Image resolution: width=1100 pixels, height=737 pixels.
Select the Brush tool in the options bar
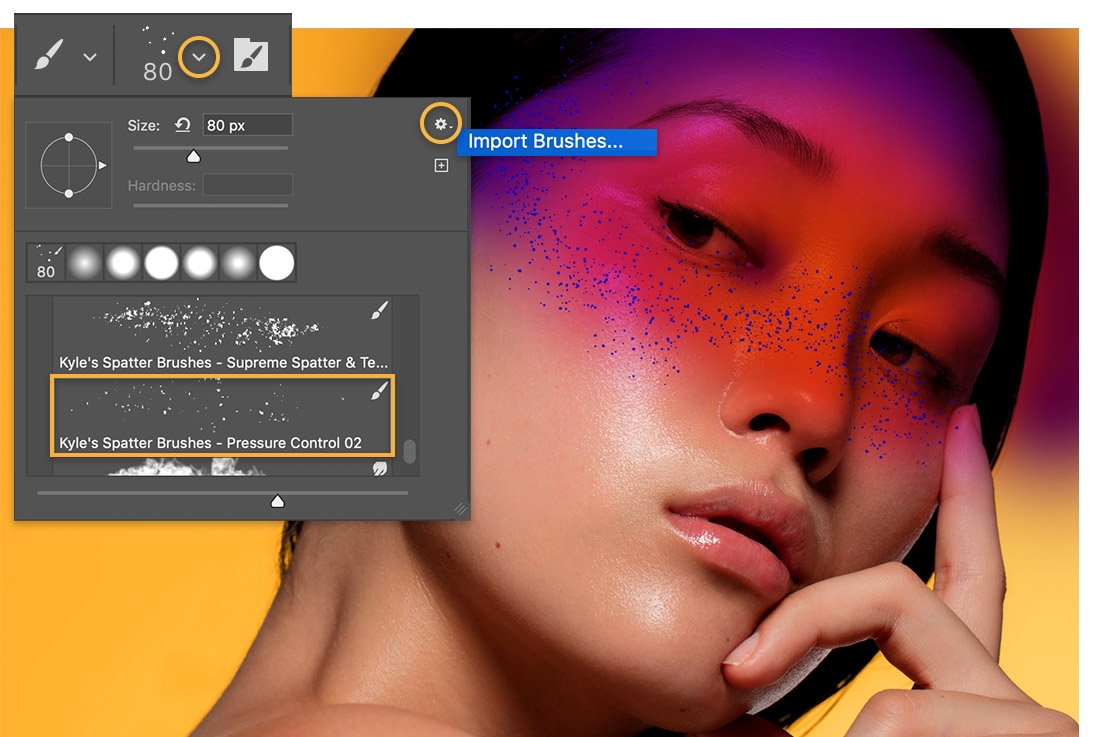point(48,55)
